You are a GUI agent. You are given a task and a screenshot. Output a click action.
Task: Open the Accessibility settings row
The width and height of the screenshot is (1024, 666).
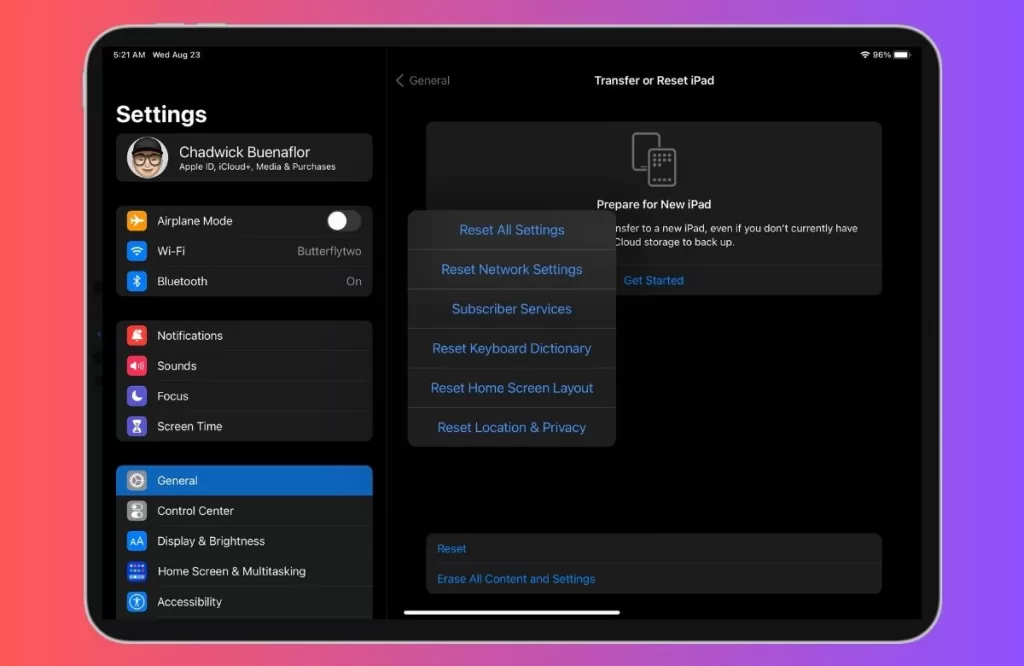[x=244, y=601]
